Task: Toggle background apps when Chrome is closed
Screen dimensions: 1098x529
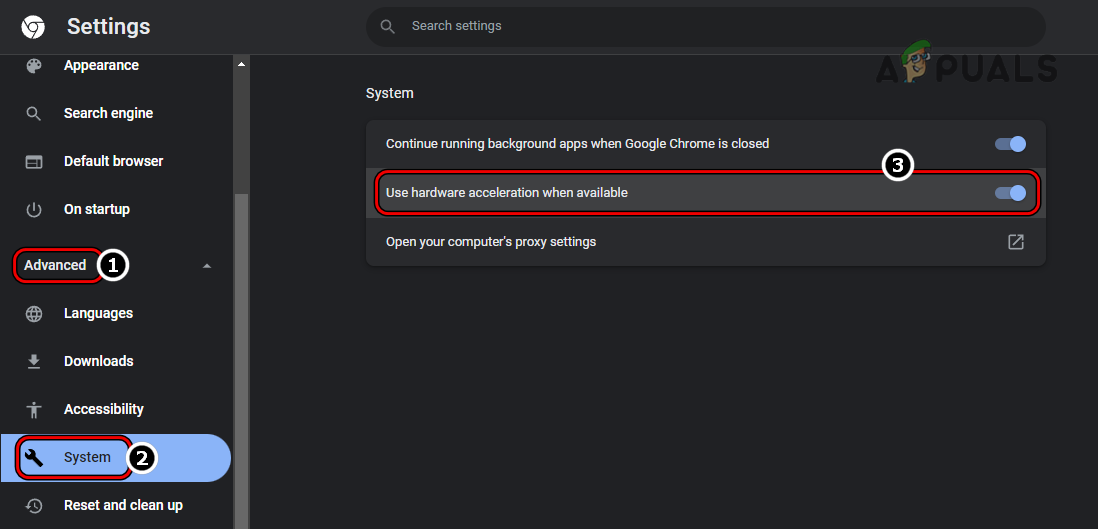Action: click(1010, 144)
